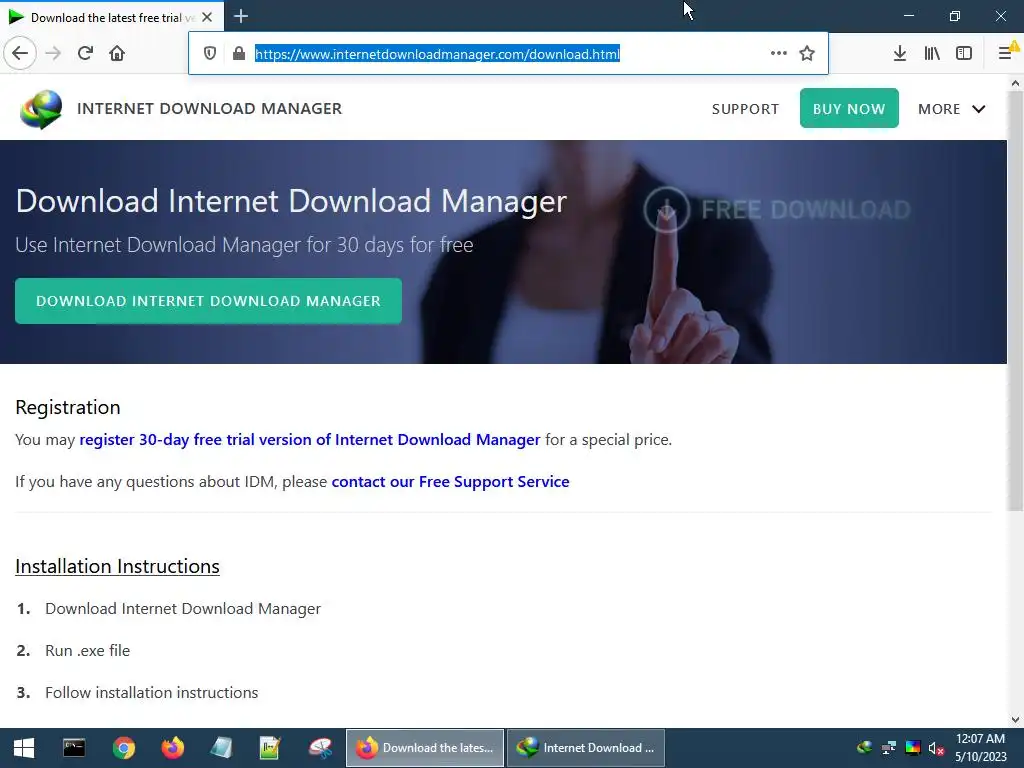Launch Google Chrome from taskbar
The image size is (1024, 768).
click(x=123, y=748)
